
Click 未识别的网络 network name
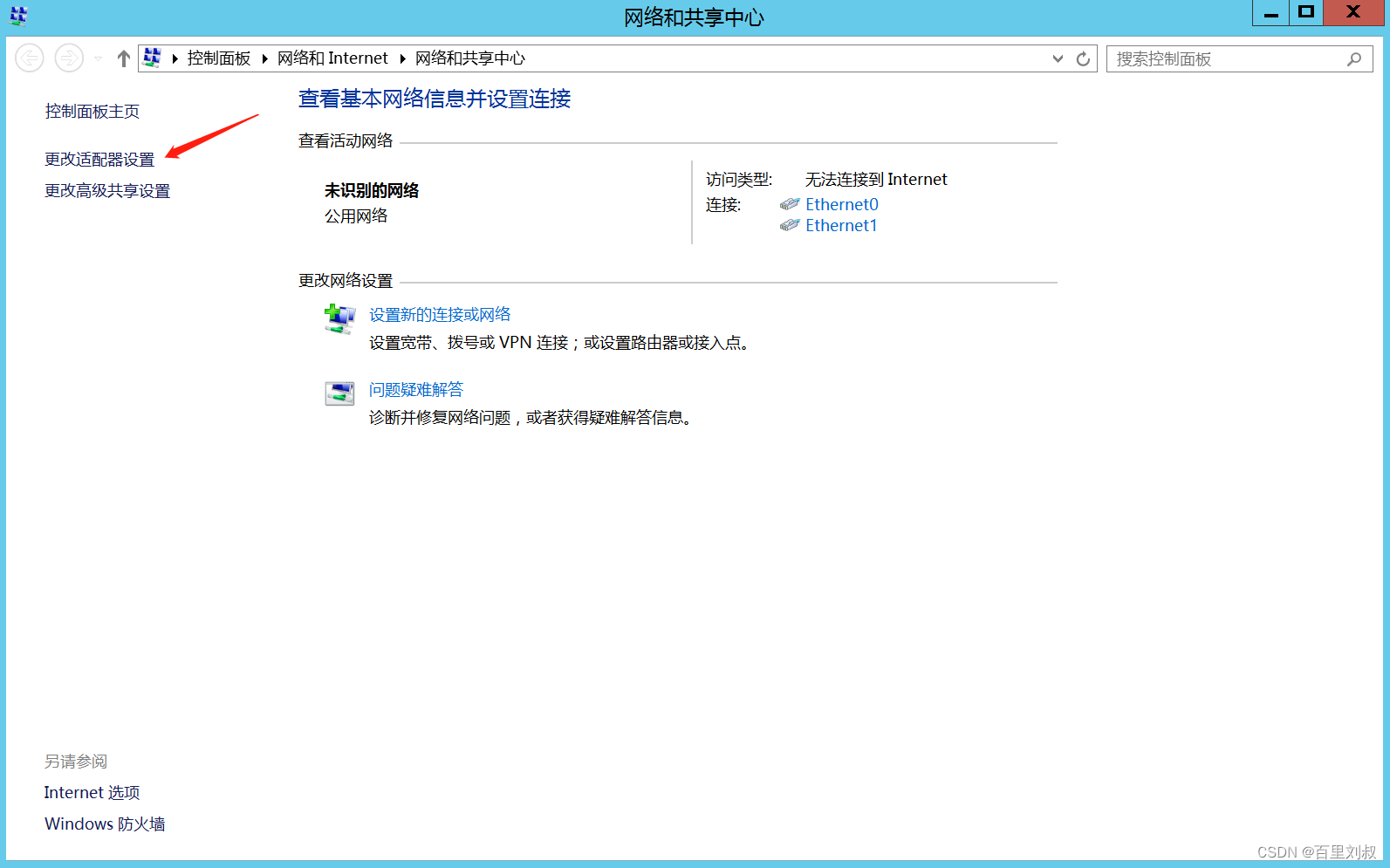(x=372, y=191)
